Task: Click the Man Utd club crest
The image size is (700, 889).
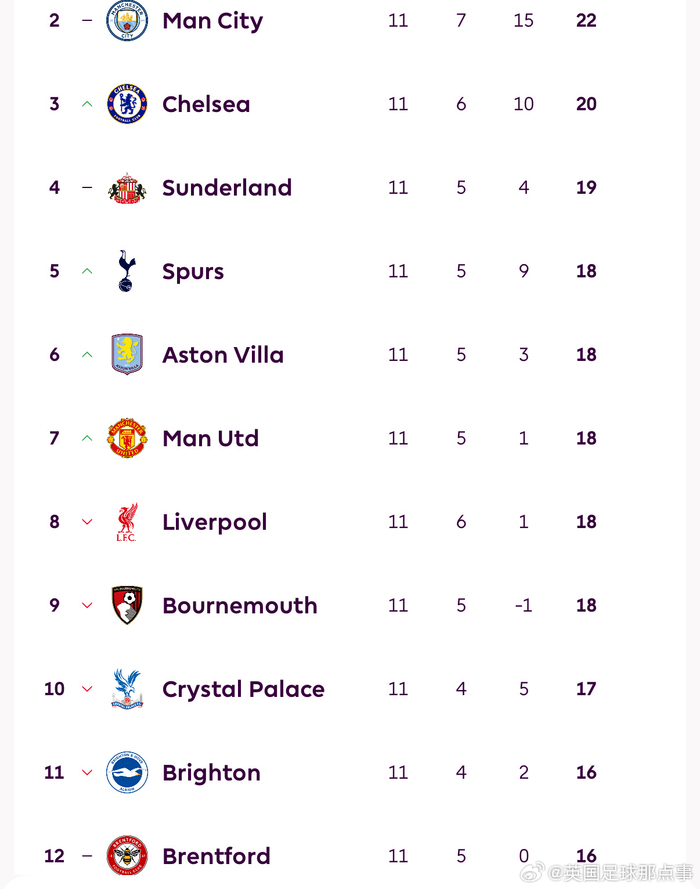Action: point(127,438)
